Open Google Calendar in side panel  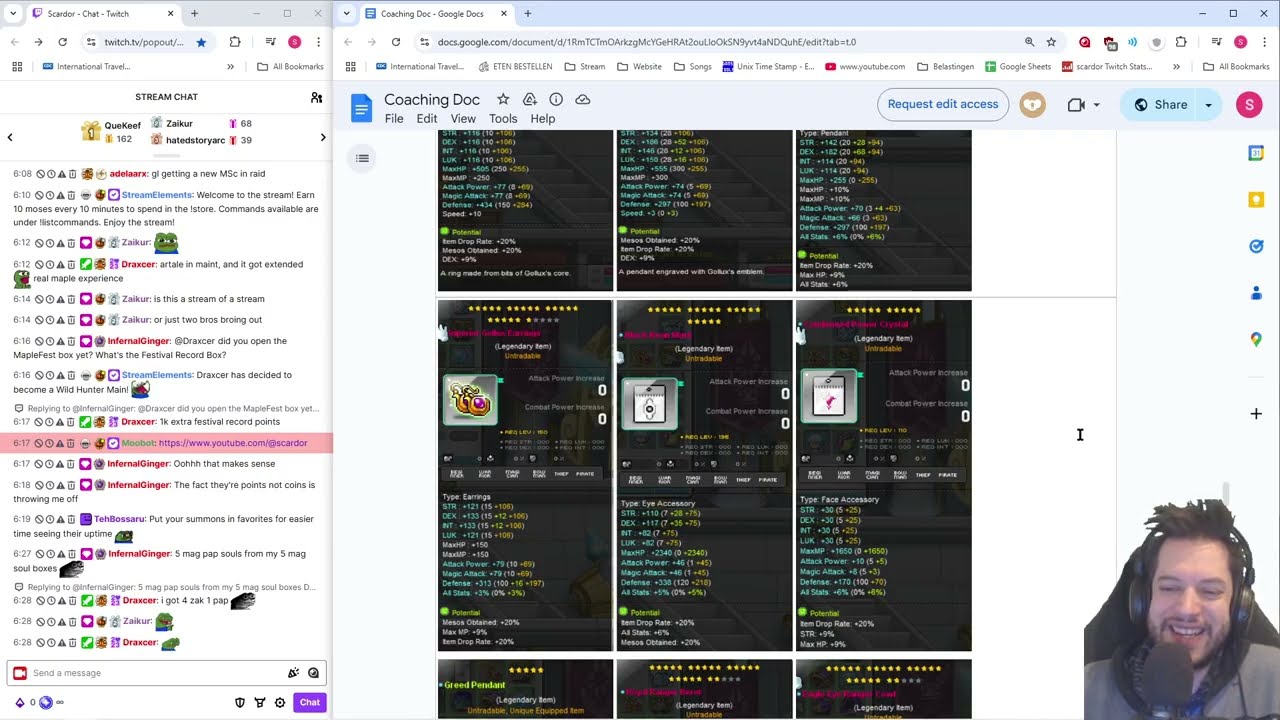(x=1256, y=153)
